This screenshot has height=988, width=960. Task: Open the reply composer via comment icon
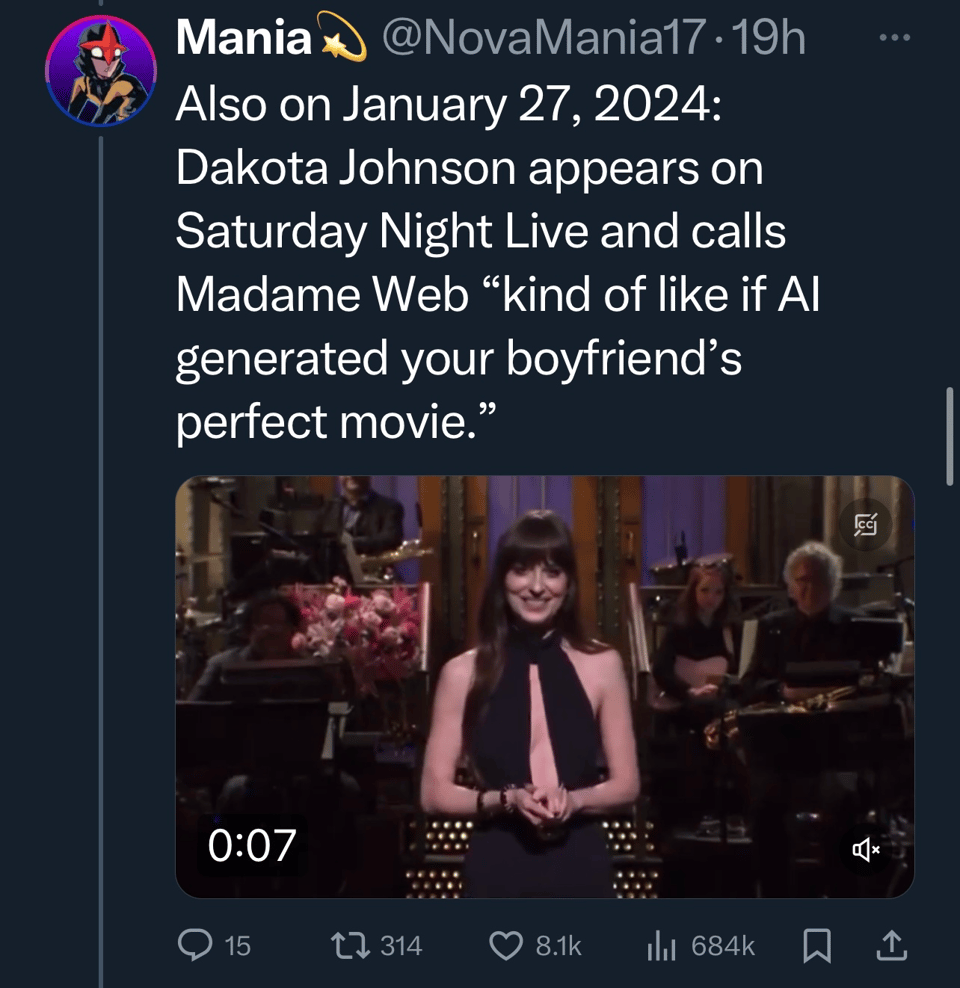(196, 945)
